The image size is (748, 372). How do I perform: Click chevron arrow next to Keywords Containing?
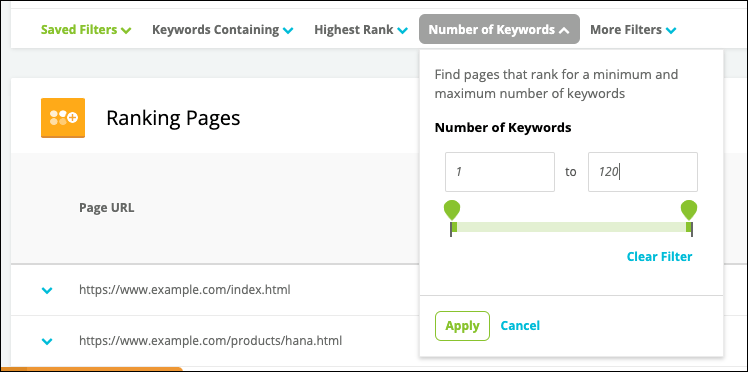pyautogui.click(x=288, y=31)
